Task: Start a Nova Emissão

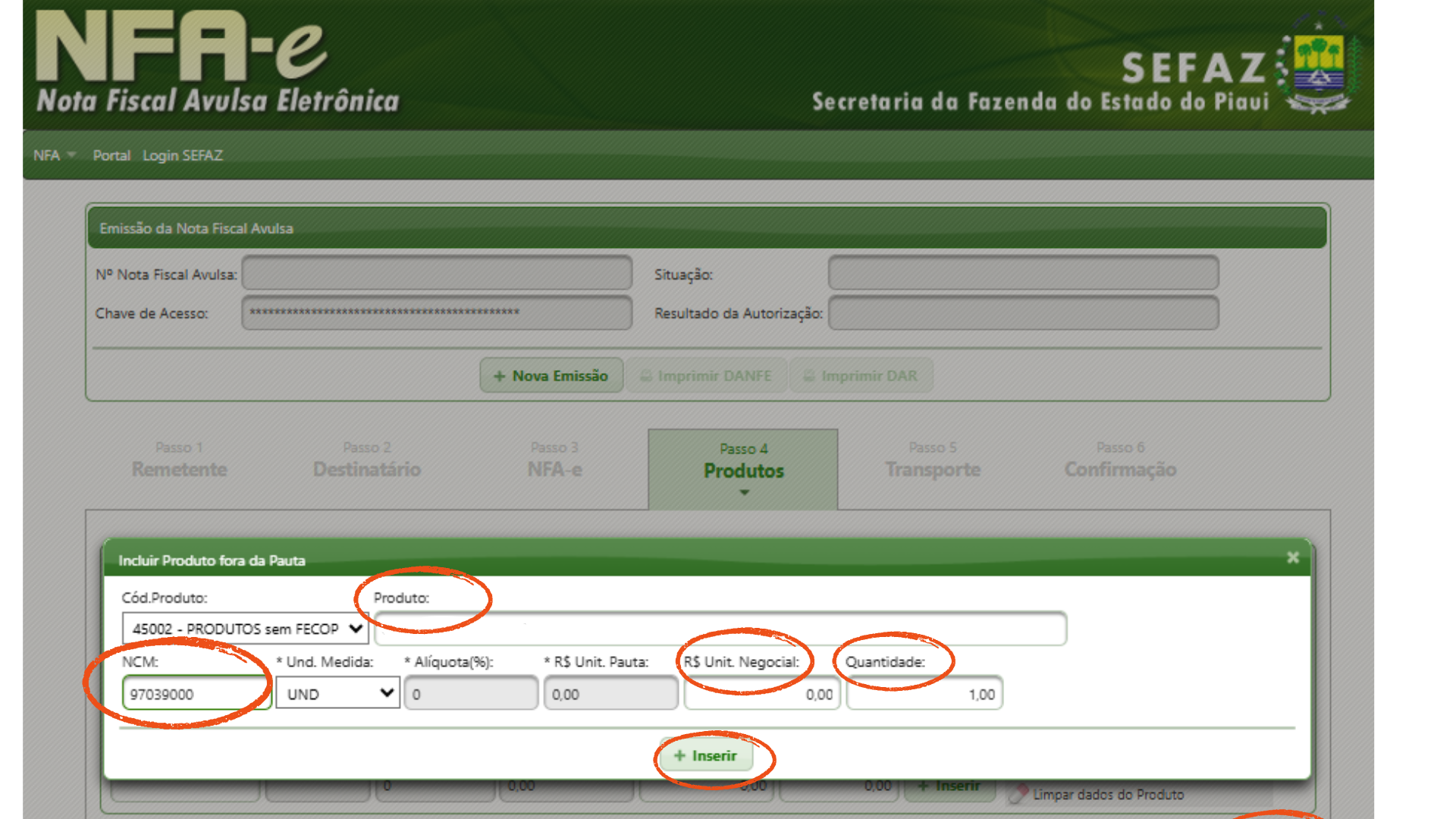Action: pos(551,376)
